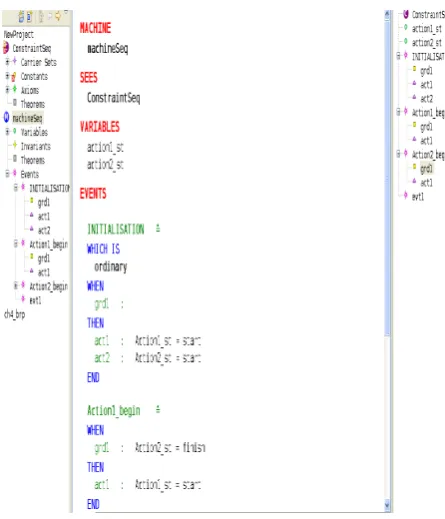Select act2 under INITIALISAT in outline
Screen dimensions: 445x519
(427, 99)
